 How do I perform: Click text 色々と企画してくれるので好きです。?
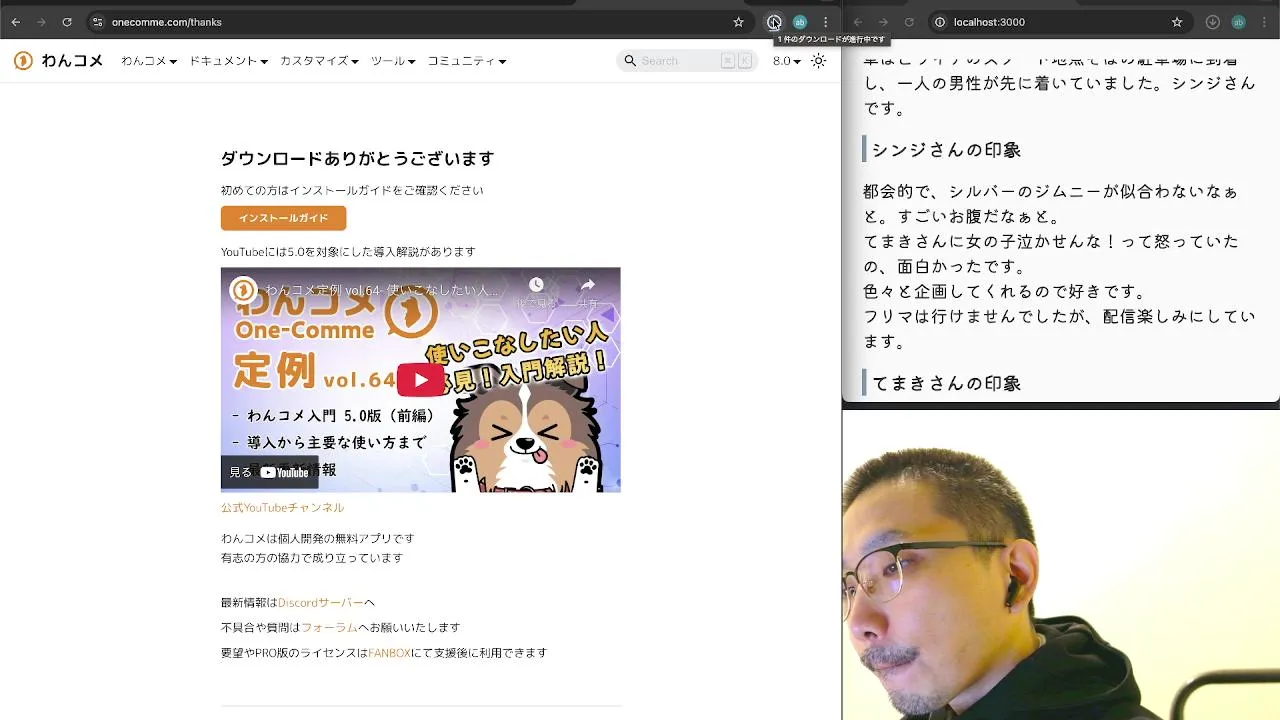pos(1006,291)
